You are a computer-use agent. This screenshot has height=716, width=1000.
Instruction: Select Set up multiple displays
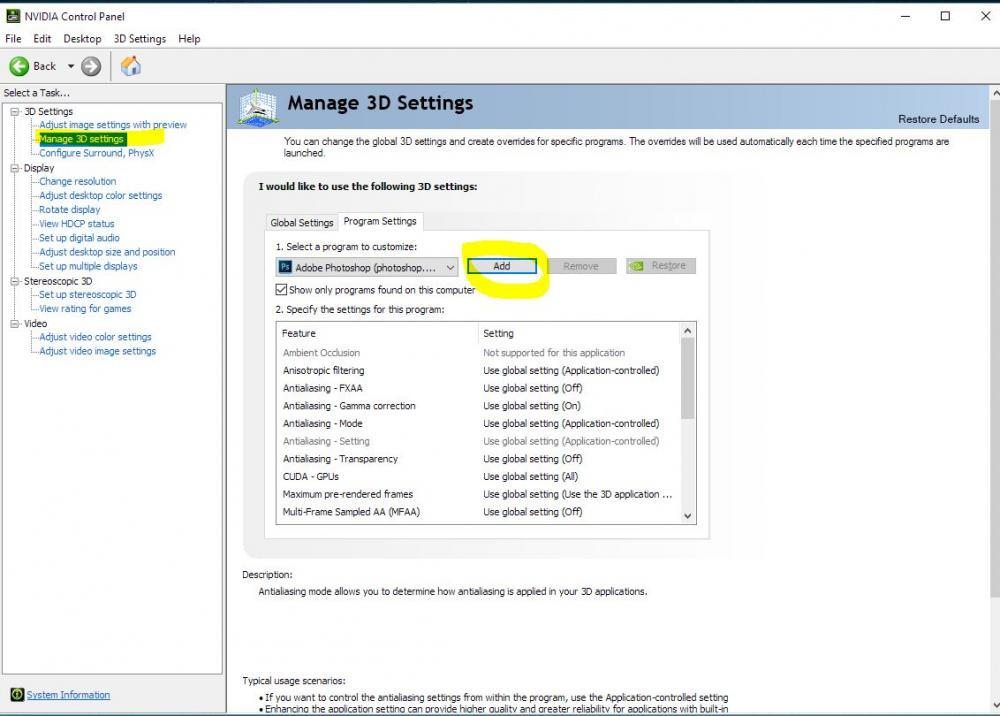coord(88,267)
